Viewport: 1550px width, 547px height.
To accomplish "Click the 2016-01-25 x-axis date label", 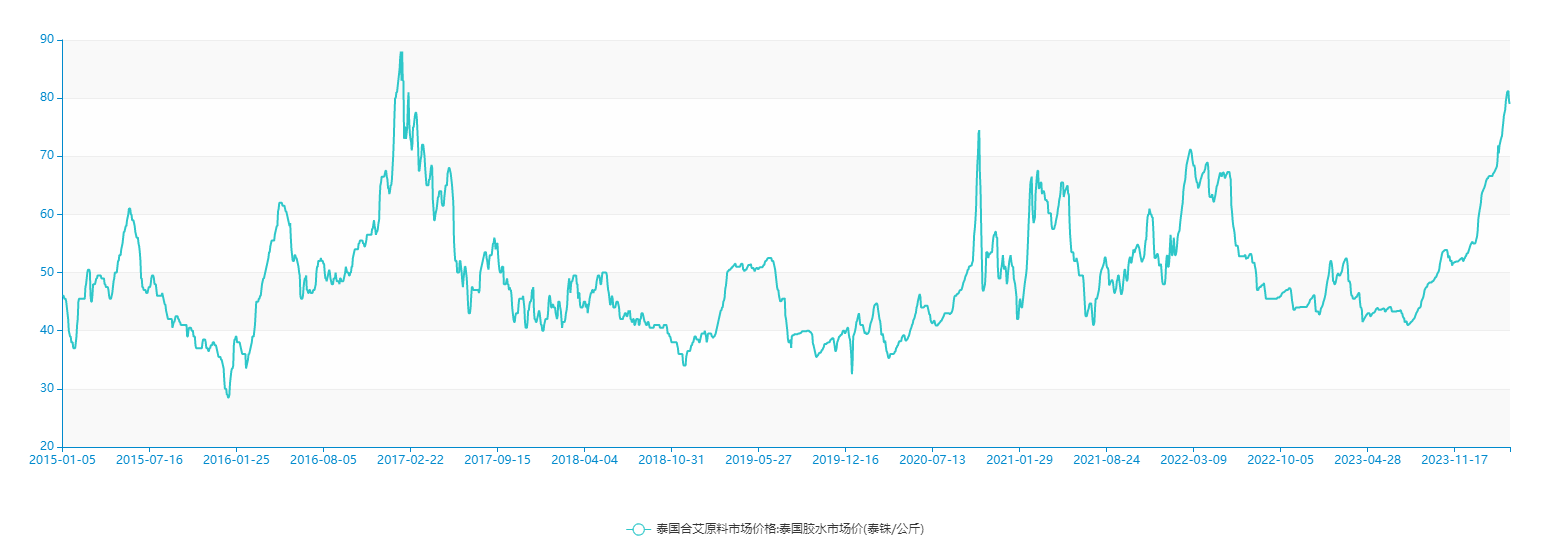I will coord(236,460).
